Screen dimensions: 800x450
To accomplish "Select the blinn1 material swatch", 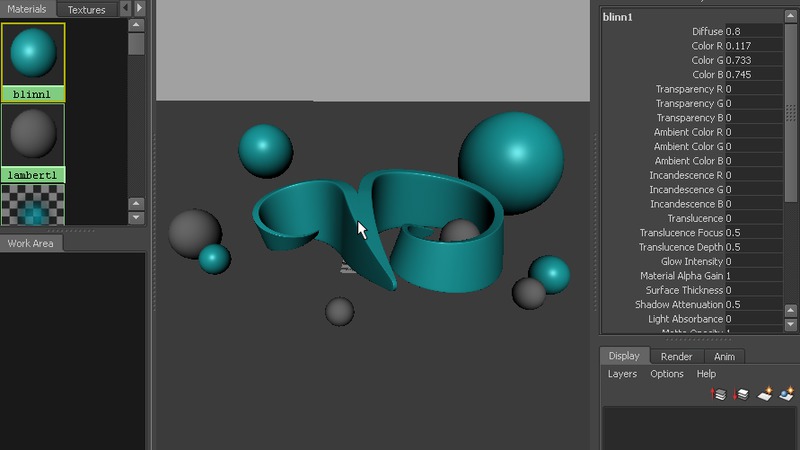I will click(33, 55).
